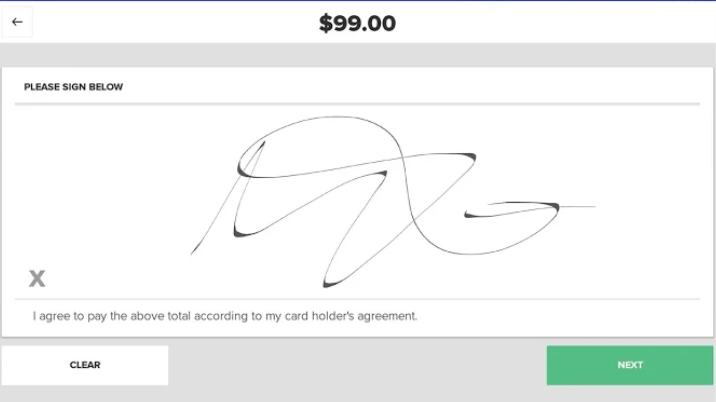Click the signature line above the agreement text
Image resolution: width=716 pixels, height=402 pixels.
(357, 298)
